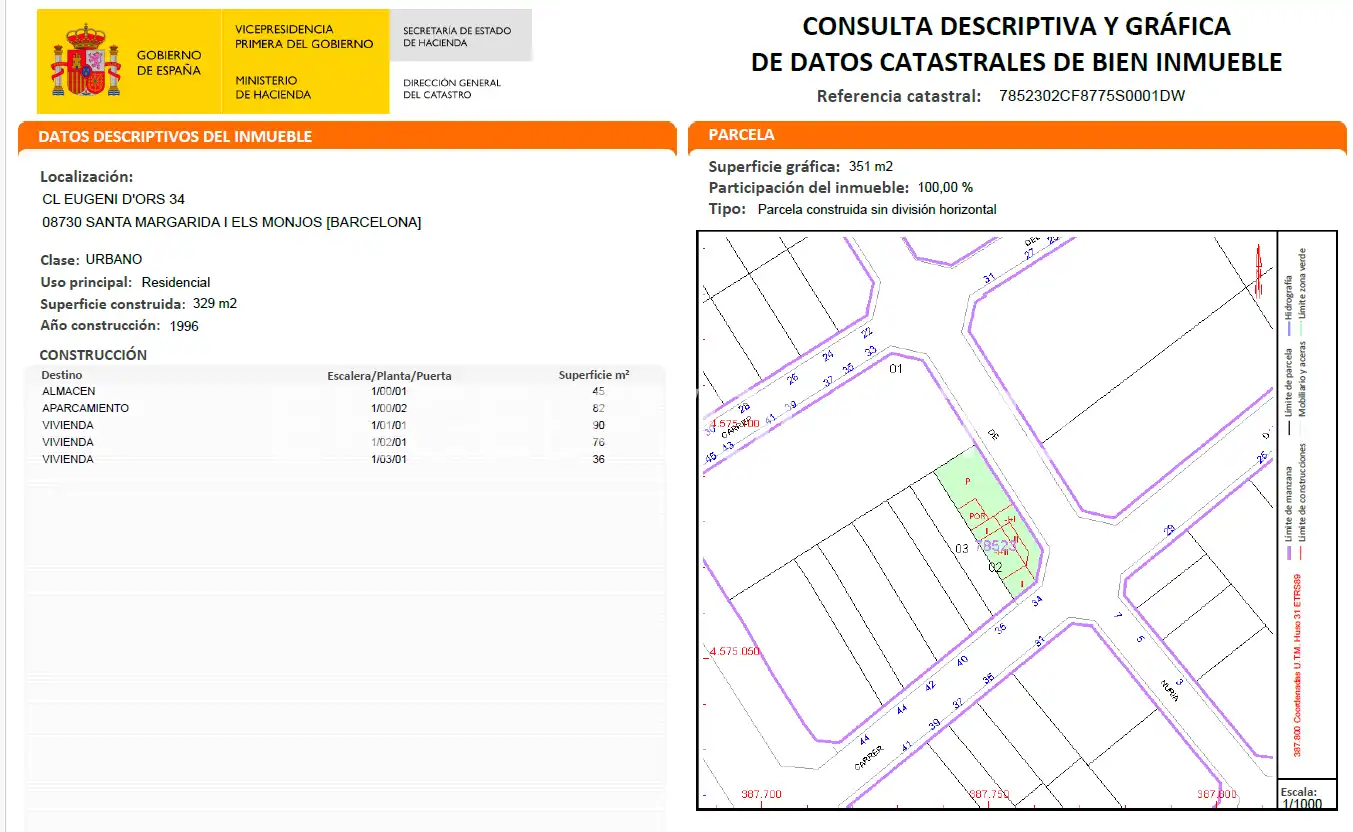This screenshot has width=1353, height=832.
Task: Click the parcel label 03 on the map
Action: click(962, 548)
